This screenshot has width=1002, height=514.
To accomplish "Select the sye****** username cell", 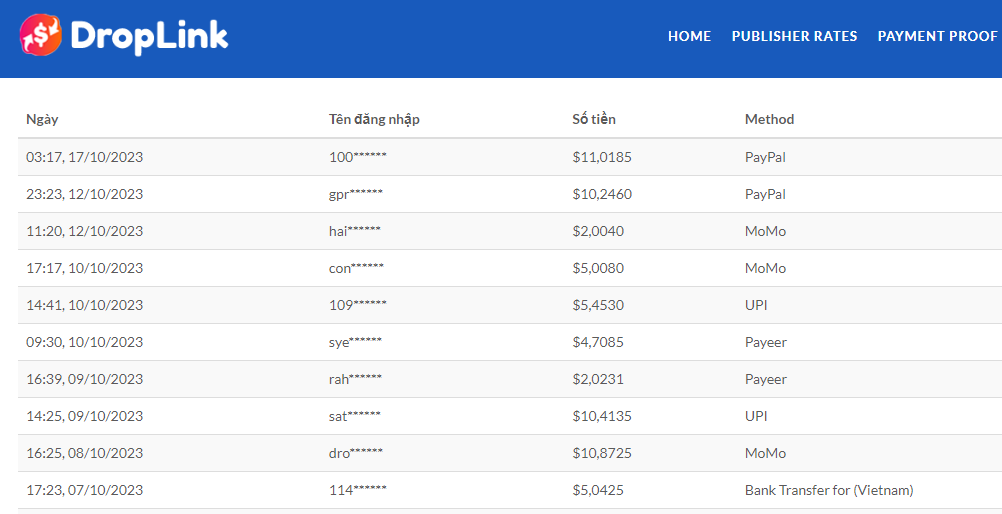I will [355, 342].
